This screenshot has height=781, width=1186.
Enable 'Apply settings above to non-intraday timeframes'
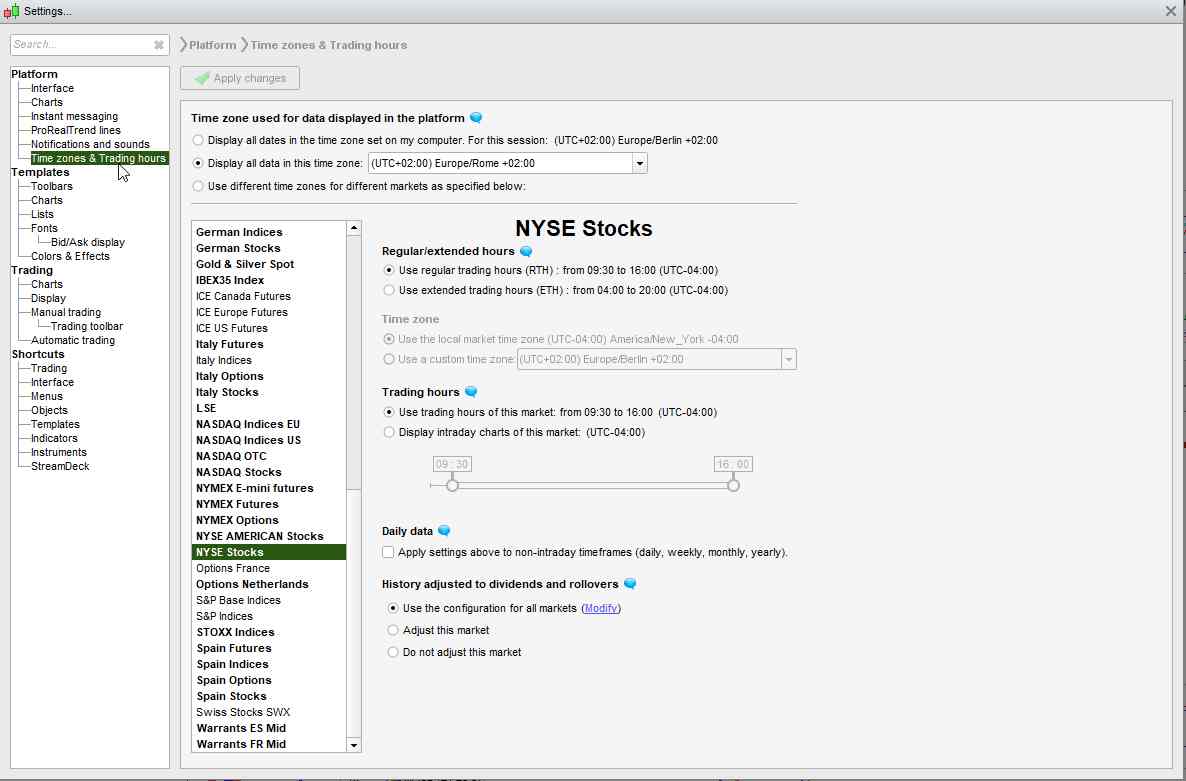coord(388,552)
